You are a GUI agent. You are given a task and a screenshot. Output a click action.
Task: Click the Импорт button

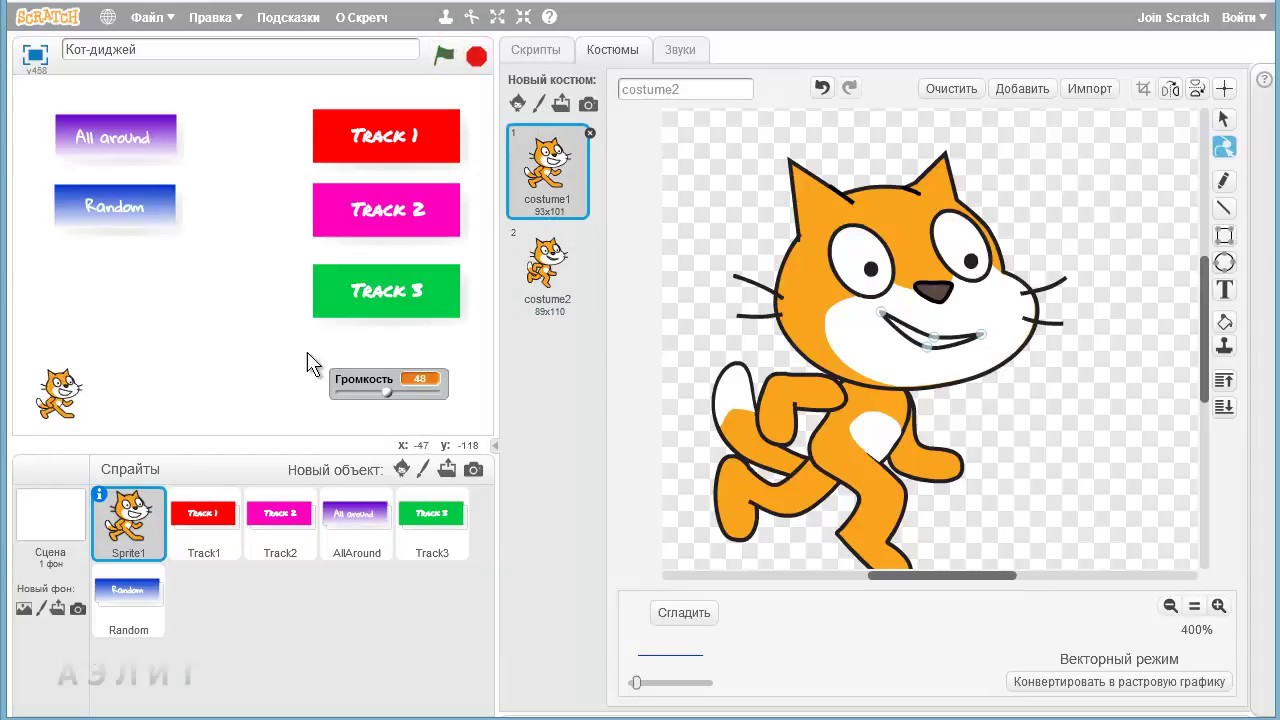(x=1089, y=89)
